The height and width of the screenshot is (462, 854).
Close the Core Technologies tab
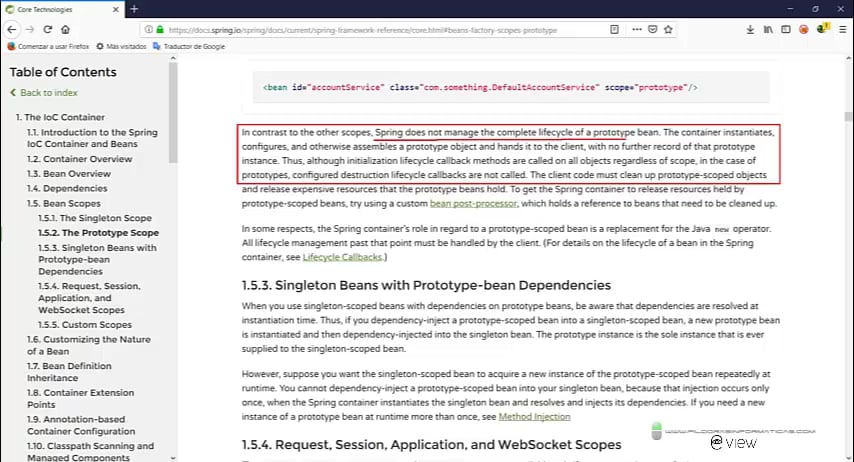tap(115, 9)
